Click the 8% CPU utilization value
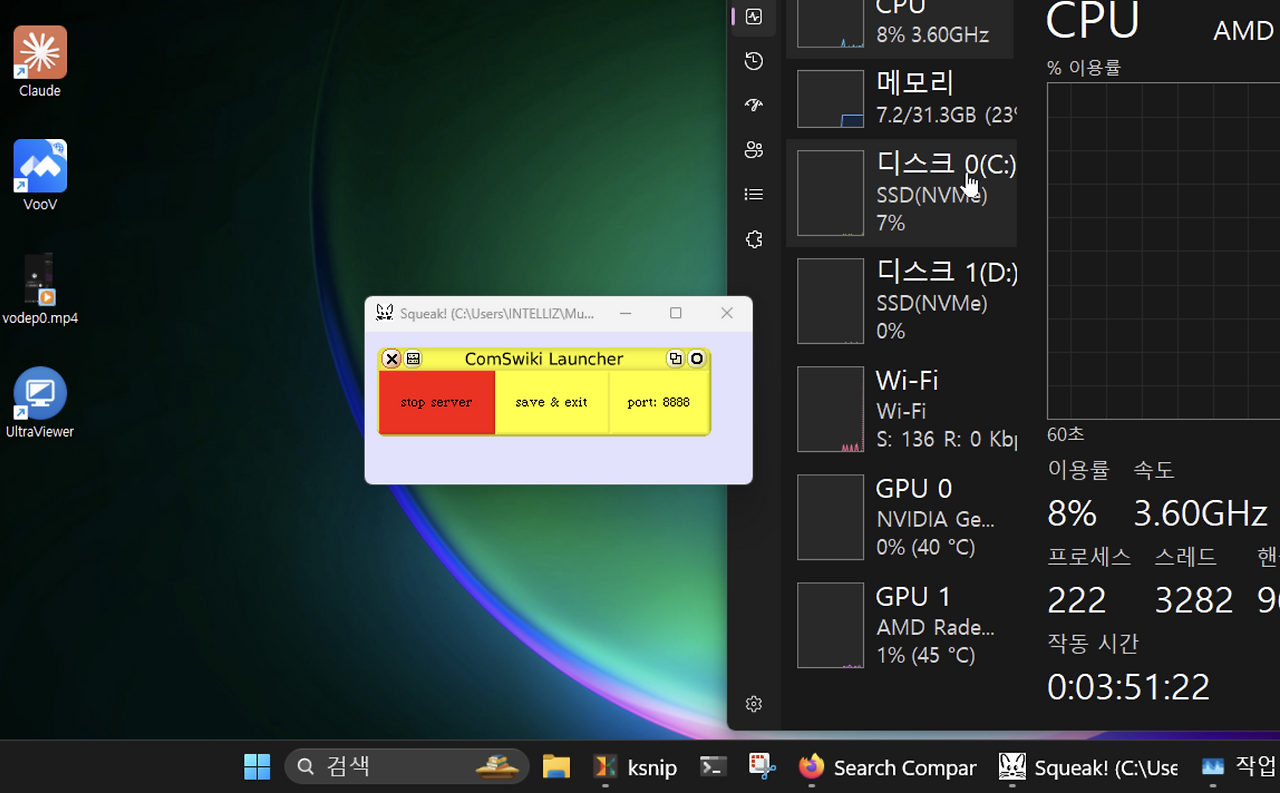The width and height of the screenshot is (1280, 793). [x=1072, y=513]
